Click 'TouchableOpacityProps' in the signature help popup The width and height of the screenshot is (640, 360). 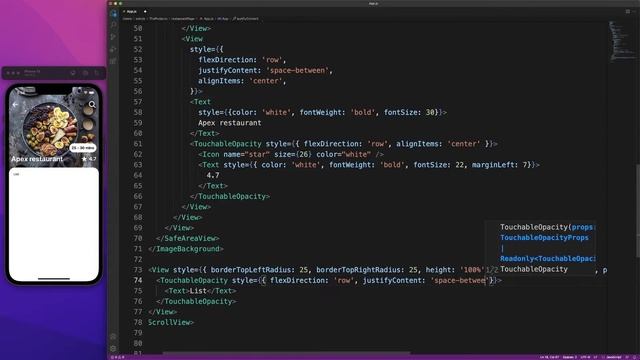click(544, 238)
